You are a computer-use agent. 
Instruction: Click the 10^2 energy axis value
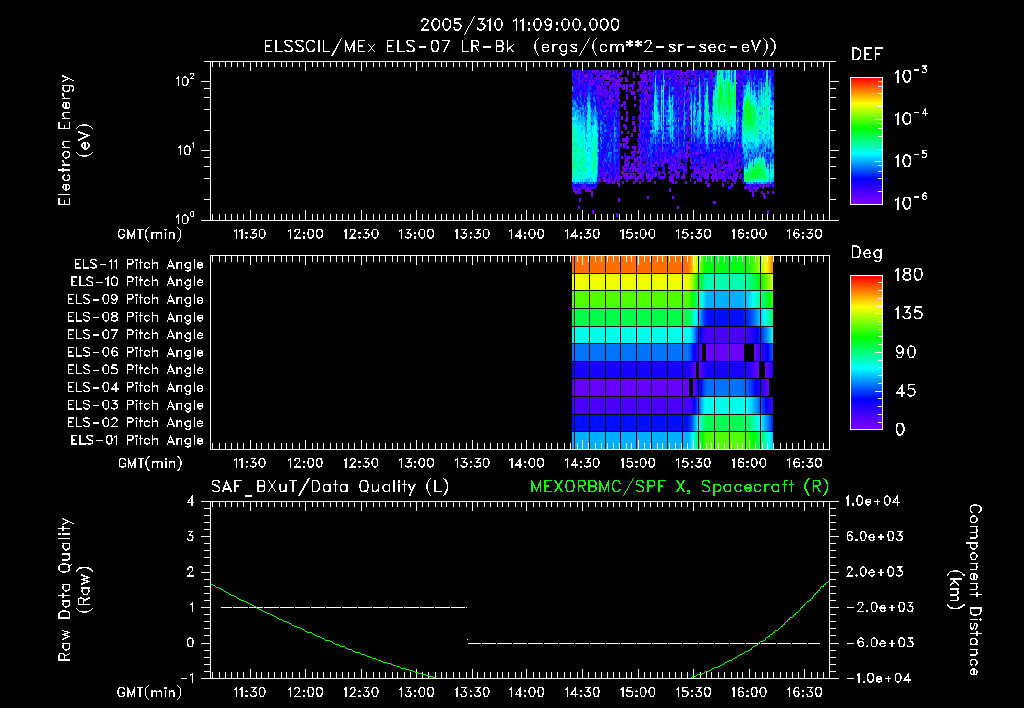(185, 81)
